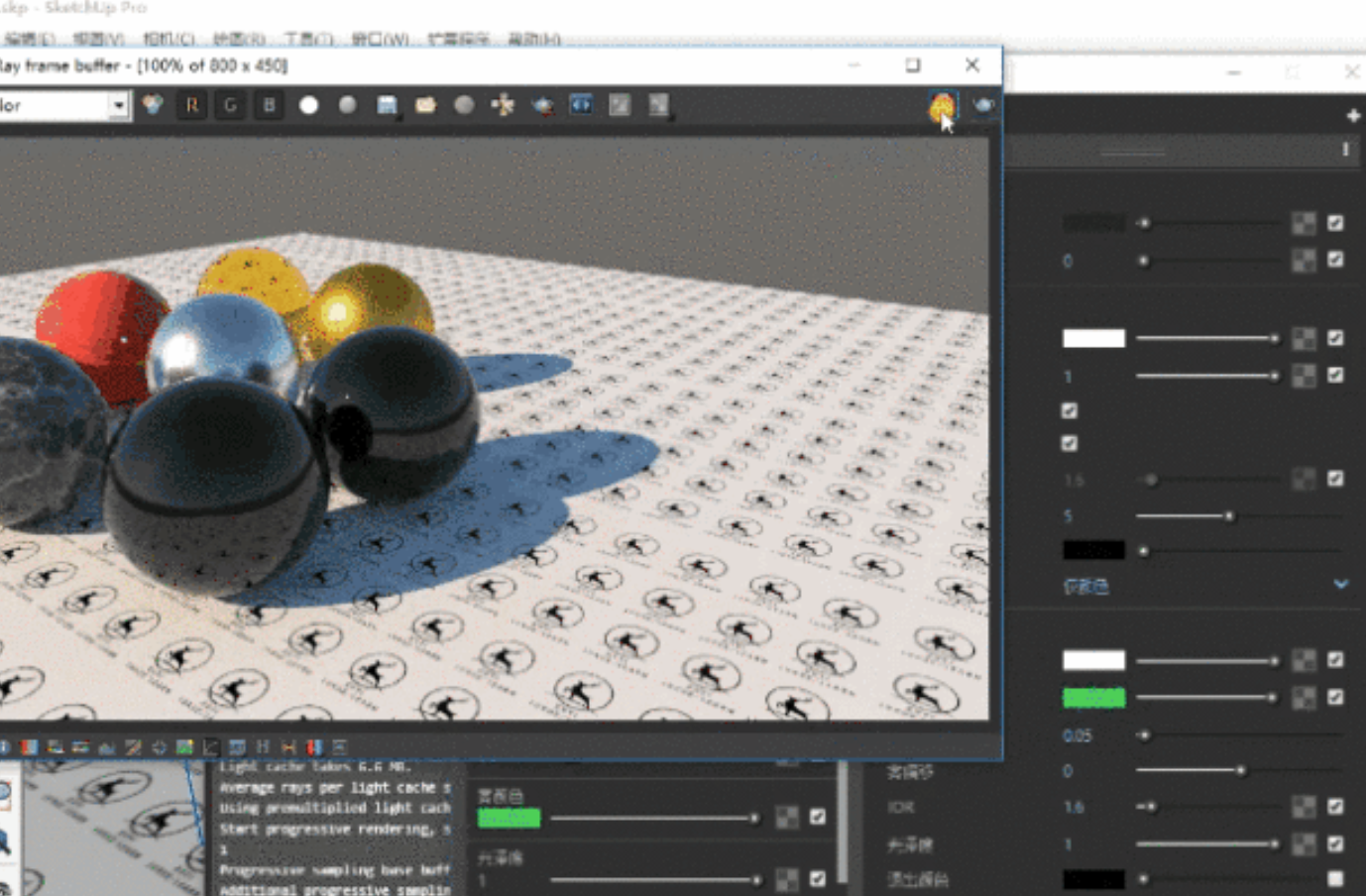This screenshot has height=896, width=1366.
Task: Toggle the lower standalone checkbox directly above greyed-out 1.6
Action: (x=1070, y=443)
